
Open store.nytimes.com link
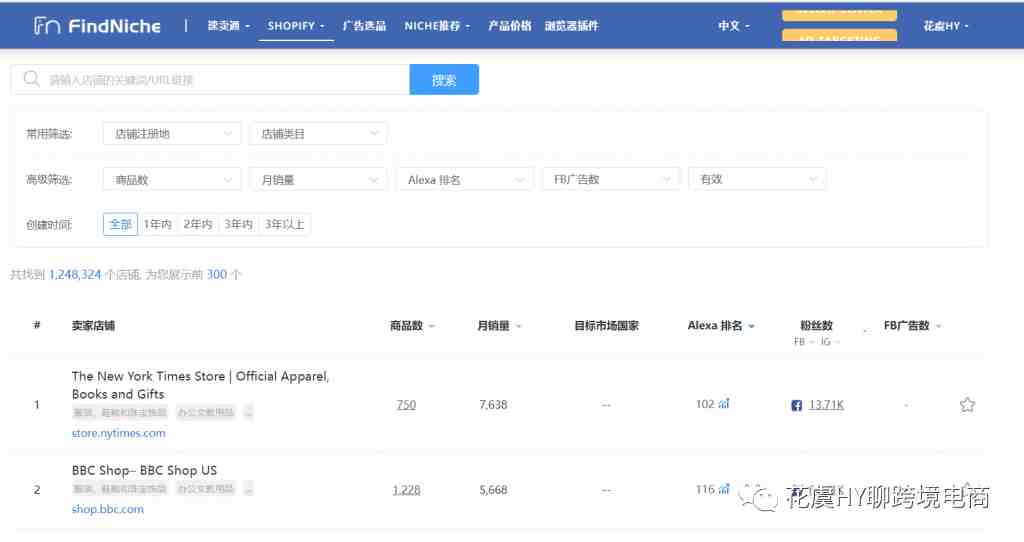[x=118, y=433]
